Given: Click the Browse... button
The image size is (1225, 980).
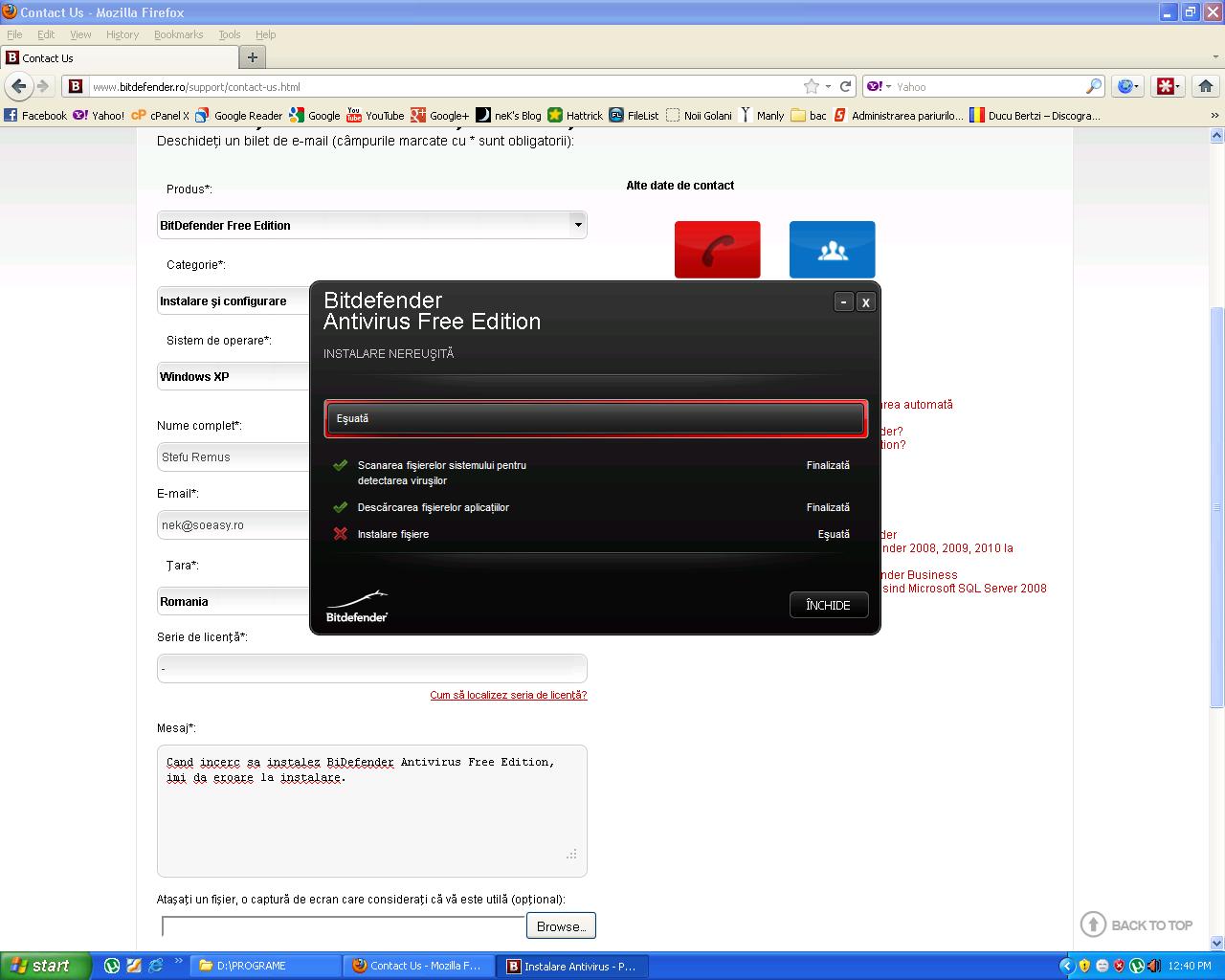Looking at the screenshot, I should point(561,925).
